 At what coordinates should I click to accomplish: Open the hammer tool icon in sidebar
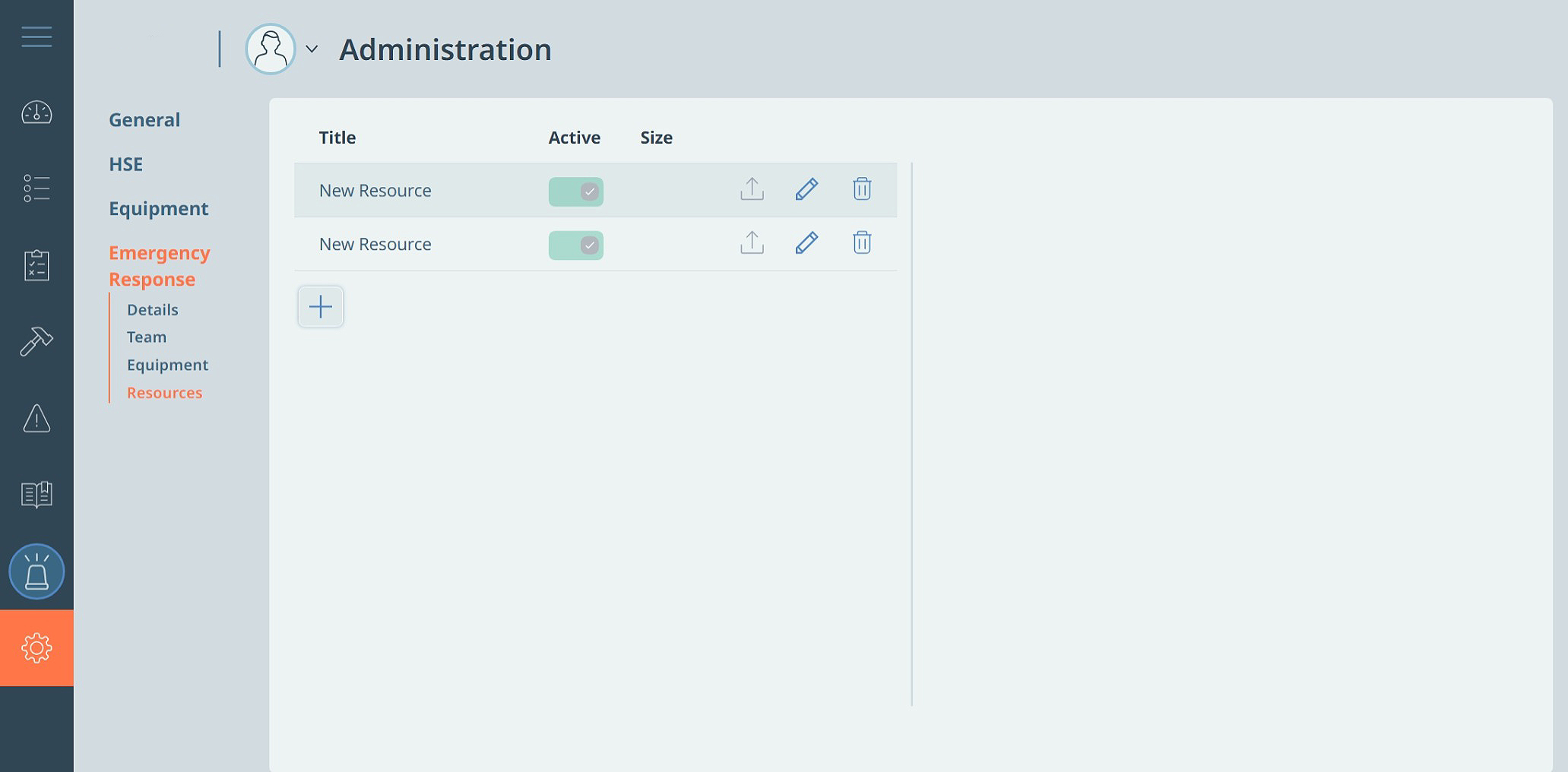point(36,341)
